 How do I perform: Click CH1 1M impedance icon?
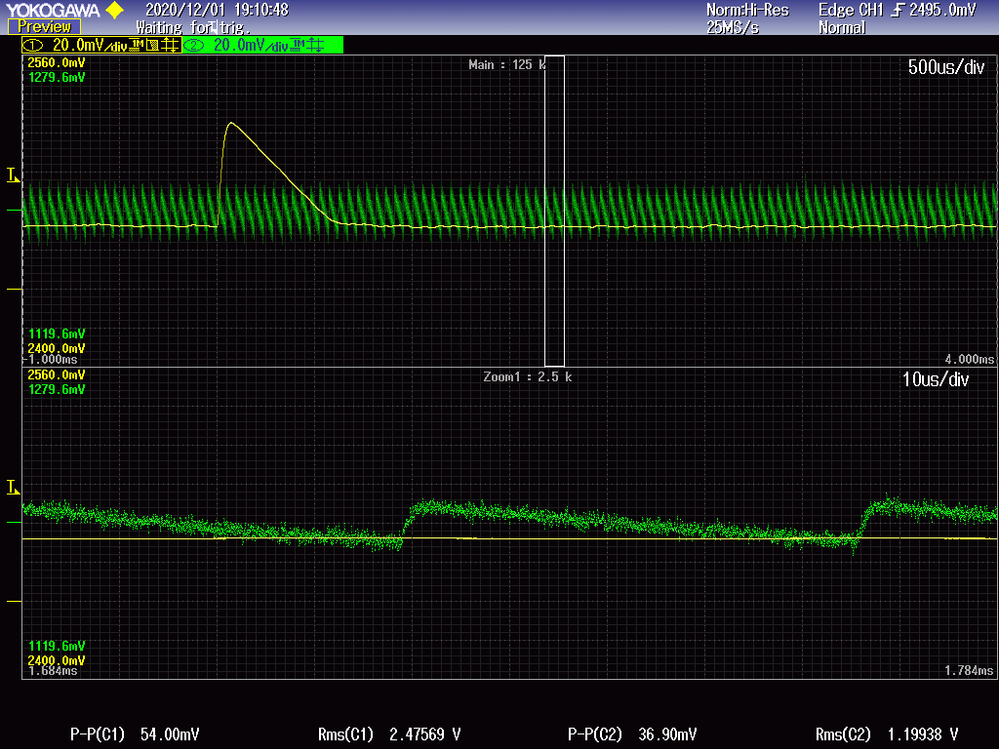(x=136, y=45)
